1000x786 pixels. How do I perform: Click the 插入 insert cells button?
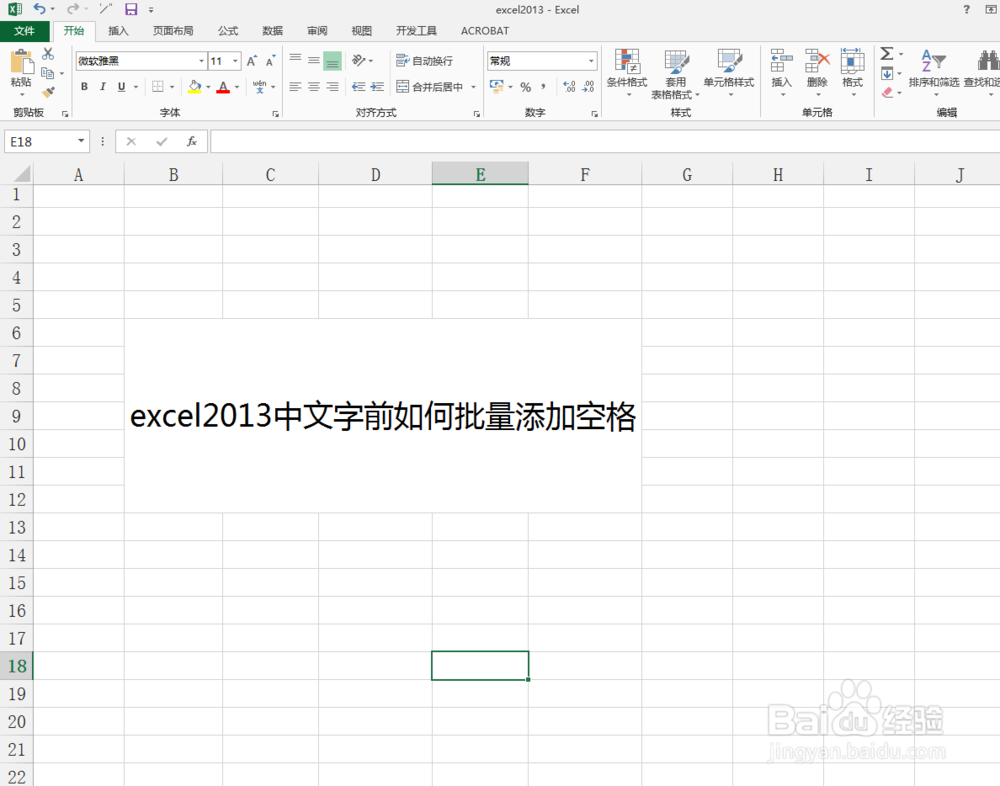point(781,72)
